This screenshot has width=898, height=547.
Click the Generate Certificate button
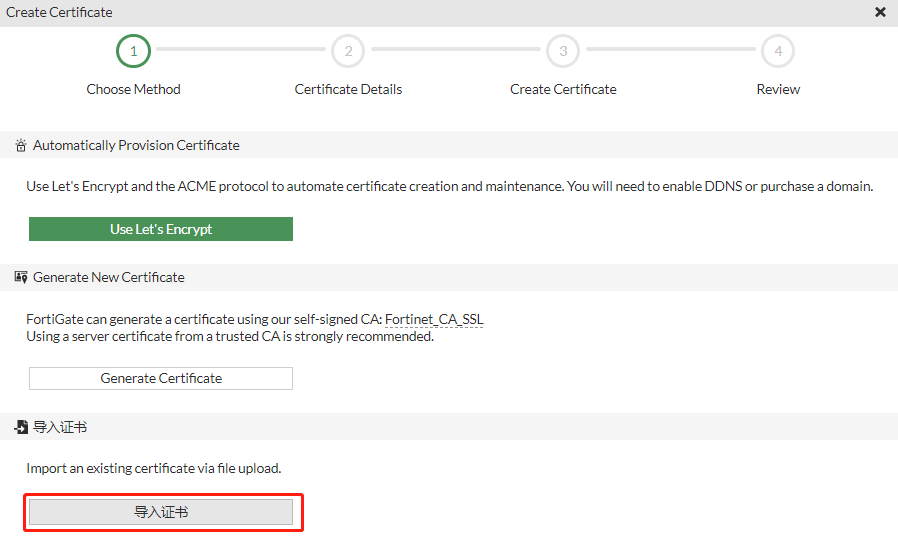point(161,378)
